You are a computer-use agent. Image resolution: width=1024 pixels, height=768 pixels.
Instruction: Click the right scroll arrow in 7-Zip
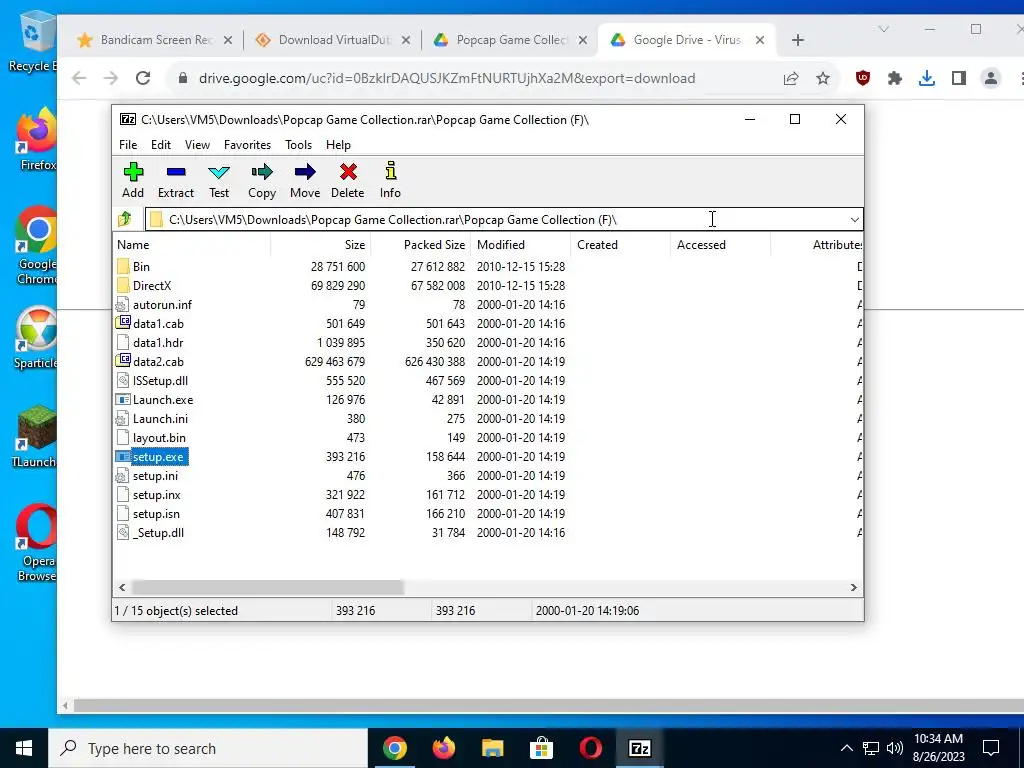coord(854,588)
